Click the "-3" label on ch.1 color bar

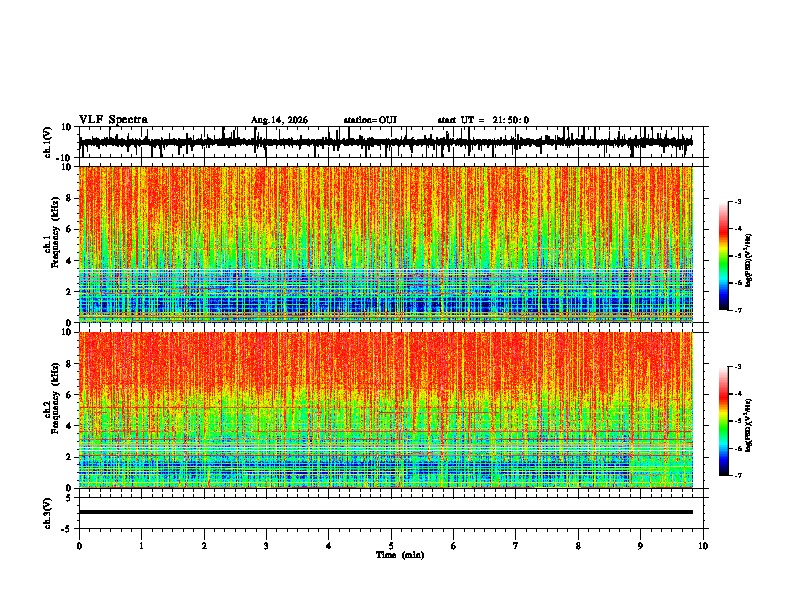(737, 202)
